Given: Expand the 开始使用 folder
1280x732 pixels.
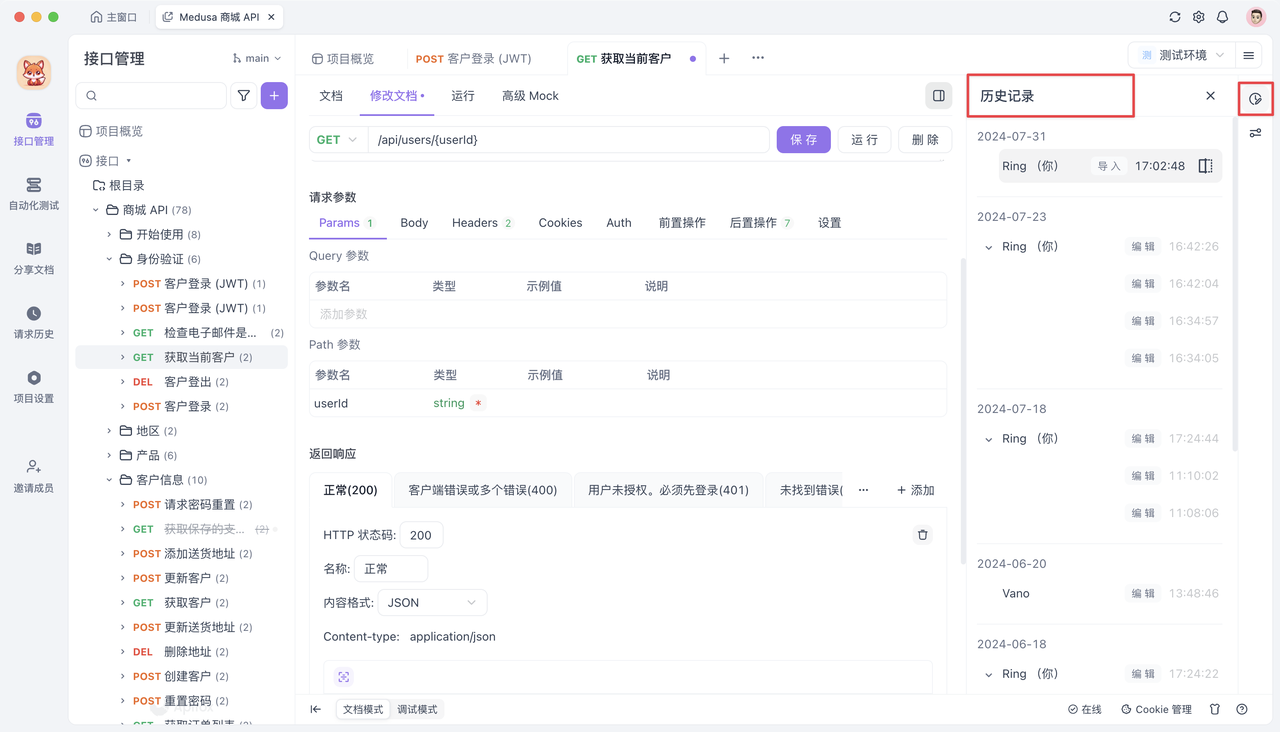Looking at the screenshot, I should [109, 234].
